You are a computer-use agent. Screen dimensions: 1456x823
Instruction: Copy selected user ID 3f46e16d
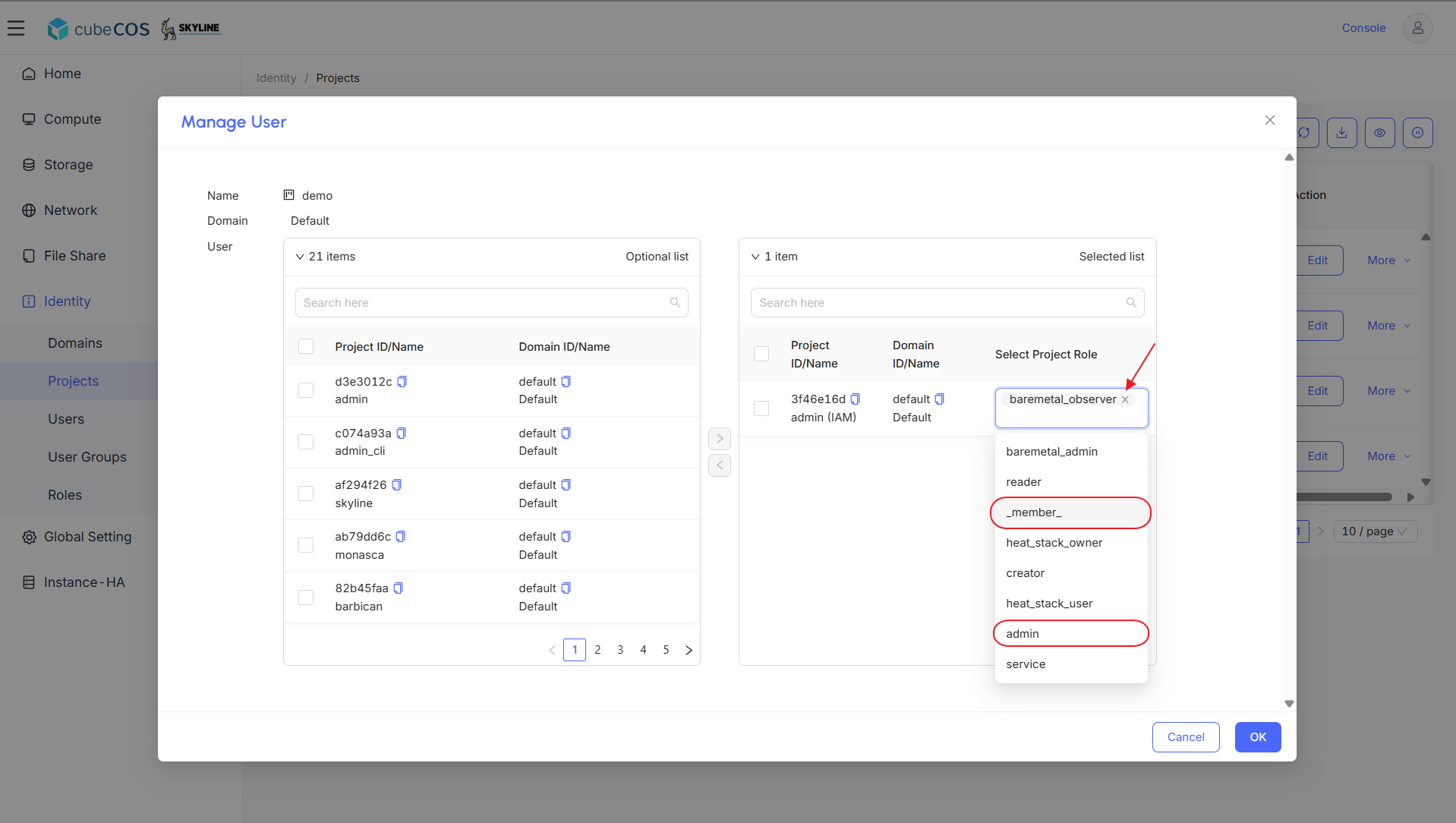click(856, 399)
